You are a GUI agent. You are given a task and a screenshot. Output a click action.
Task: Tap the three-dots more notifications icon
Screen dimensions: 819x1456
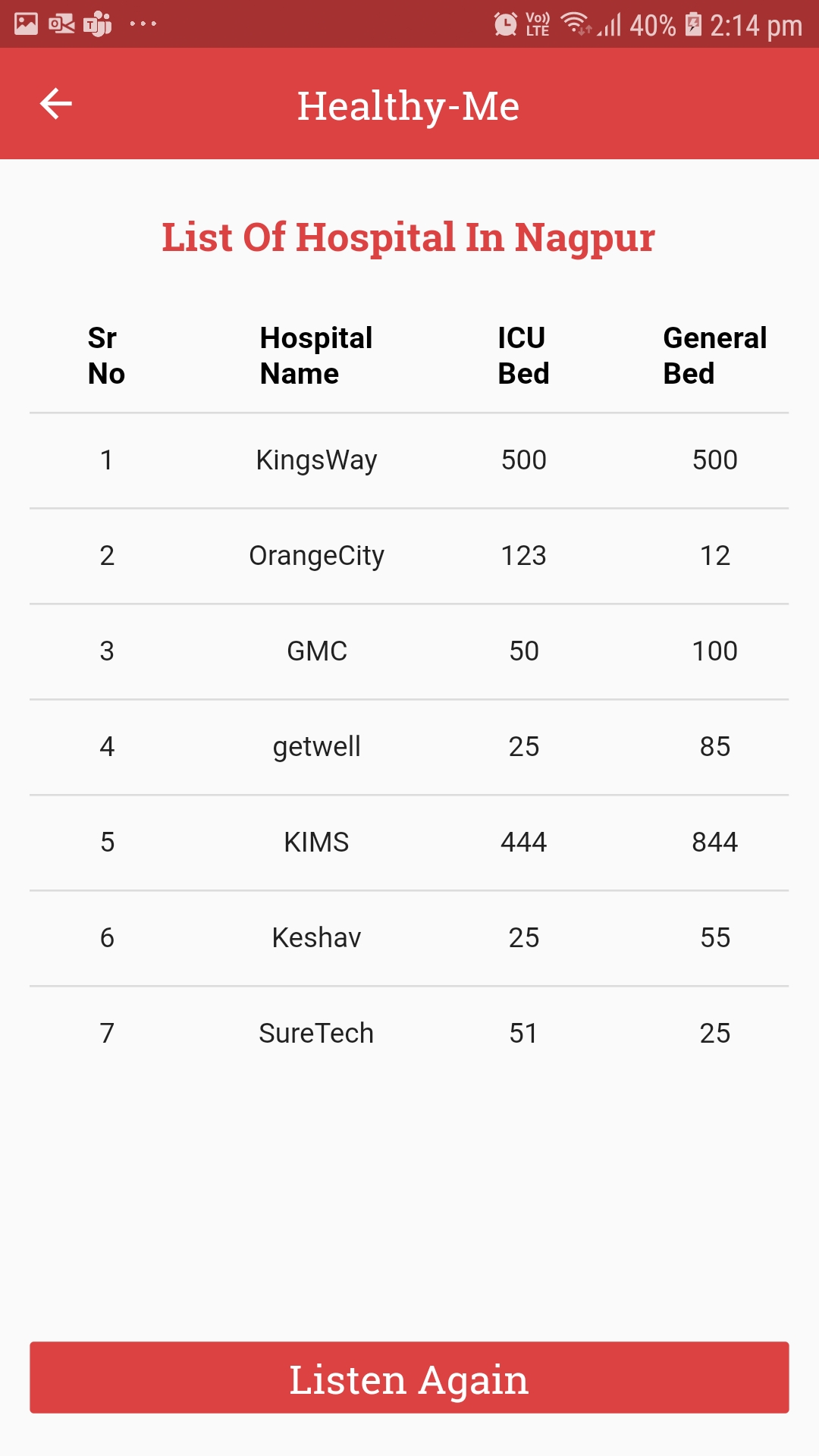pos(143,24)
